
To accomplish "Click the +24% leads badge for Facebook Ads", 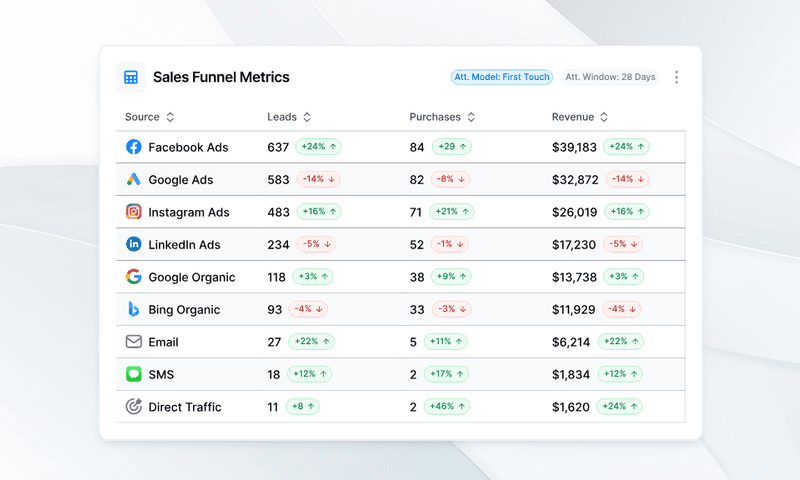I will [318, 146].
